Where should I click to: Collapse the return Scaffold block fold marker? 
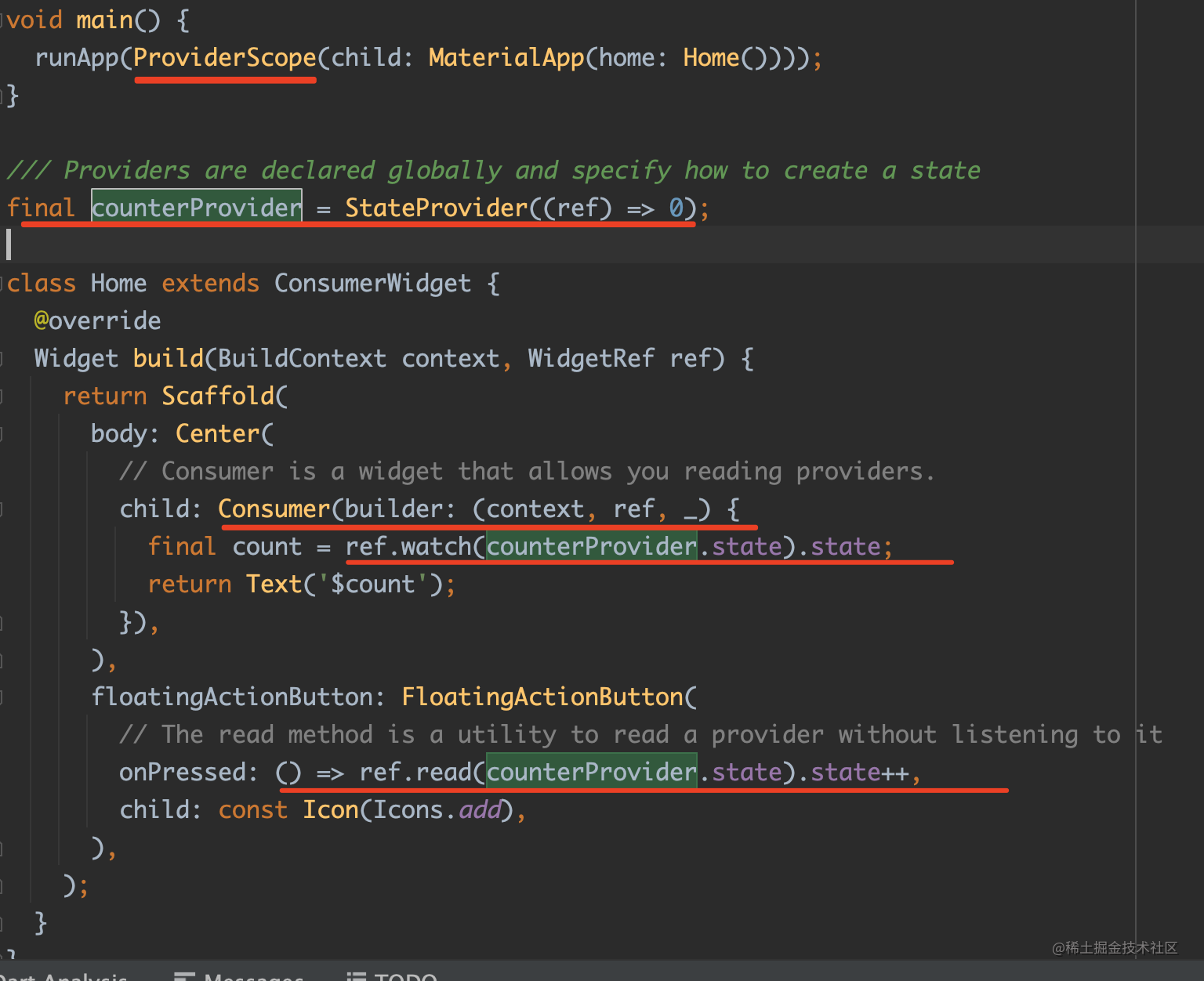pos(2,396)
